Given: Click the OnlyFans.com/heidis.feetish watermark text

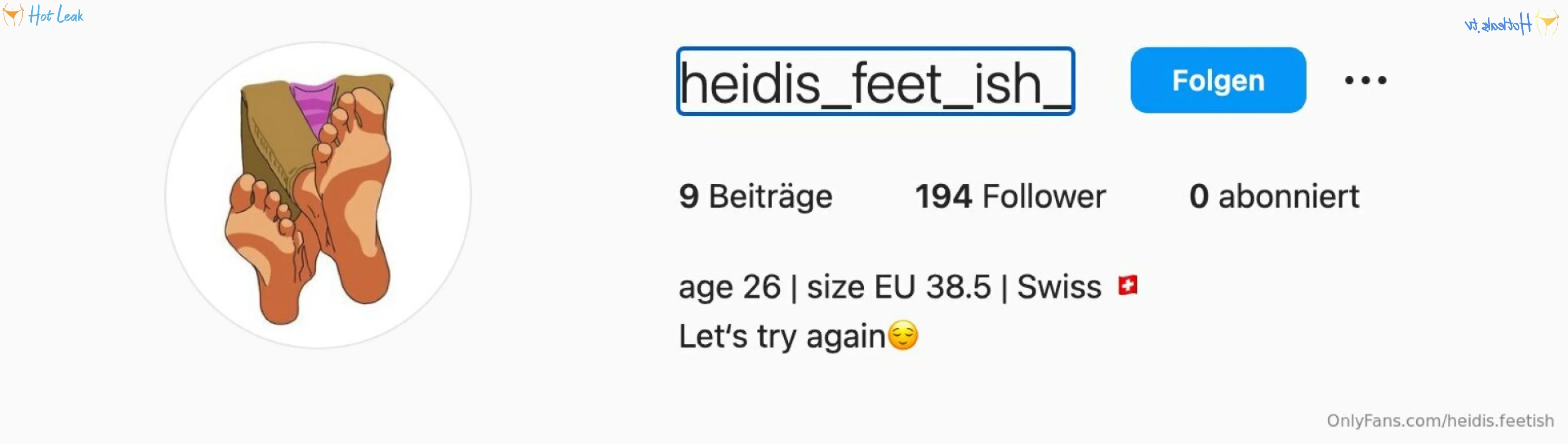Looking at the screenshot, I should click(x=1440, y=420).
